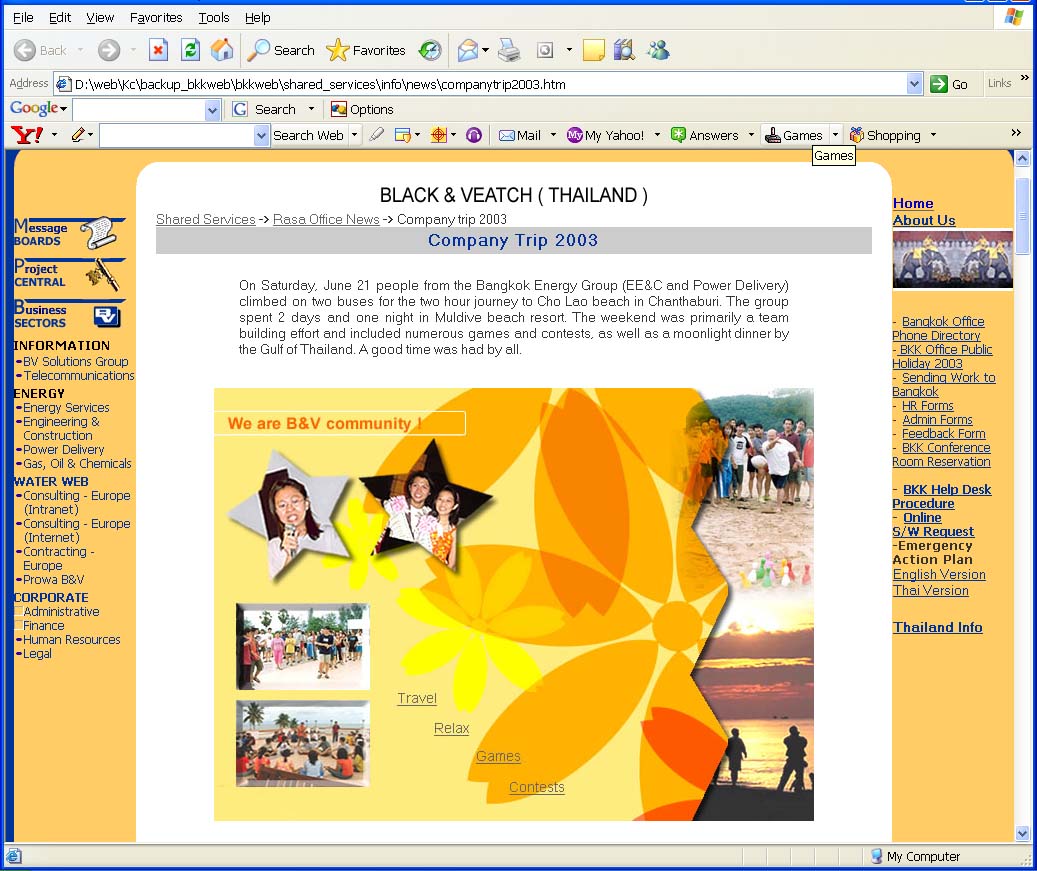Image resolution: width=1037 pixels, height=871 pixels.
Task: Click the scrollbar up arrow
Action: [1022, 158]
